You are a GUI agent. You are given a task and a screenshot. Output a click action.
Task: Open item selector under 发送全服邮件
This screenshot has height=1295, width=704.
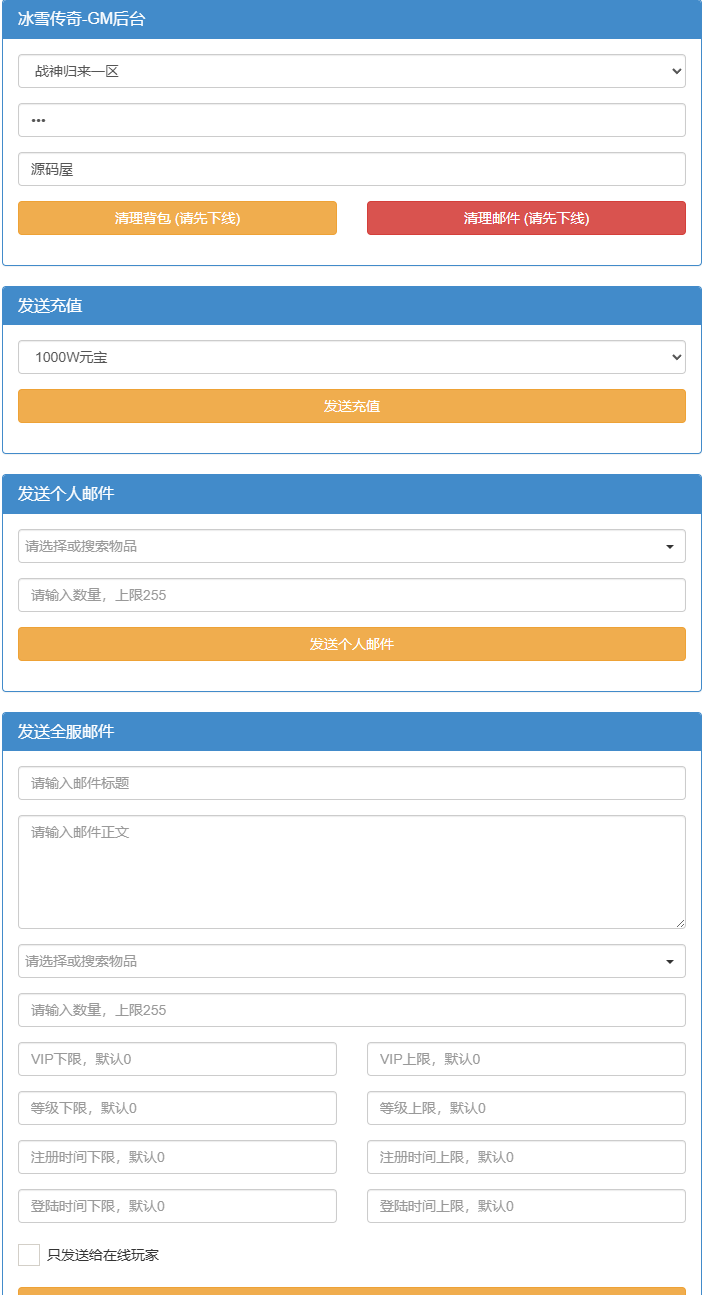tap(352, 961)
